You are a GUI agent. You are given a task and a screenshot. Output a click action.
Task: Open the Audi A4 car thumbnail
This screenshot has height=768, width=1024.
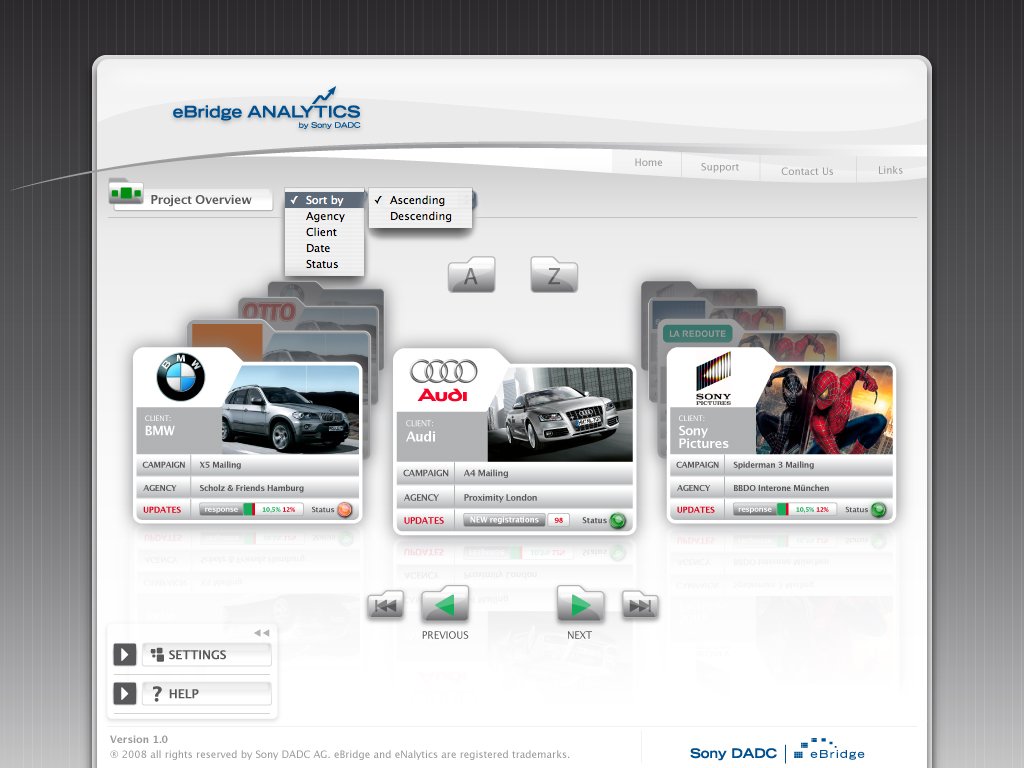tap(560, 414)
